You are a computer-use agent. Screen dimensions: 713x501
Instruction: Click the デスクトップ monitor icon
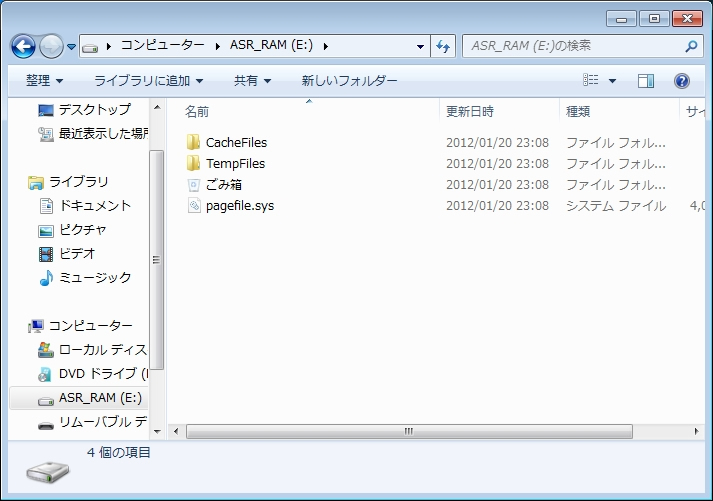coord(45,110)
